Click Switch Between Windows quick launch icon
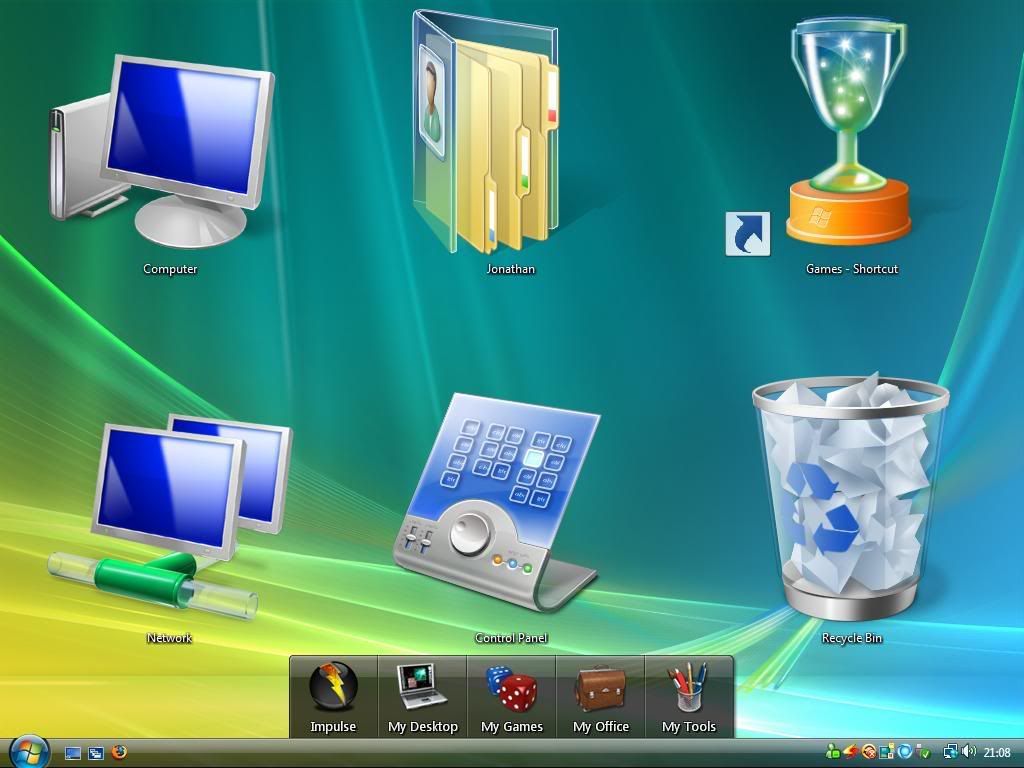Viewport: 1024px width, 768px height. [96, 753]
